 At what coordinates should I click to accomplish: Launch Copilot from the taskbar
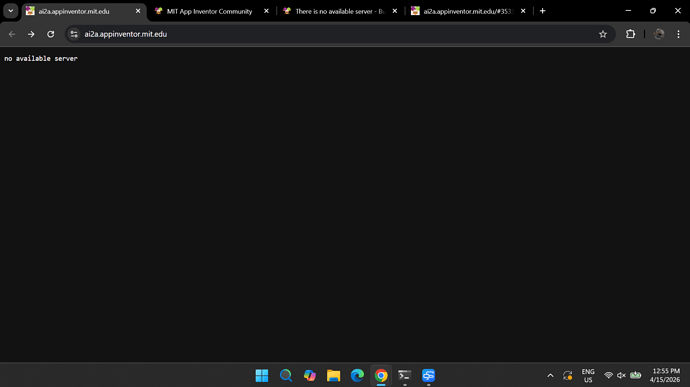(310, 376)
